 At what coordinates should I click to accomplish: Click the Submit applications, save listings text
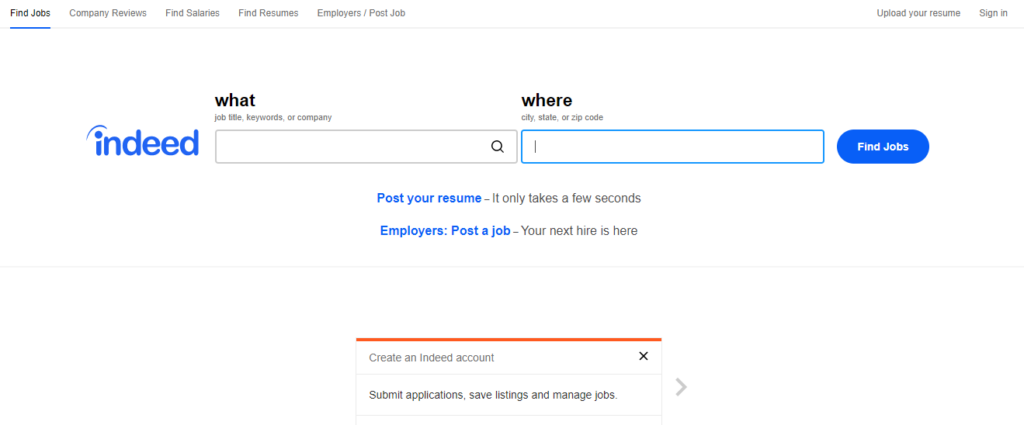point(493,395)
